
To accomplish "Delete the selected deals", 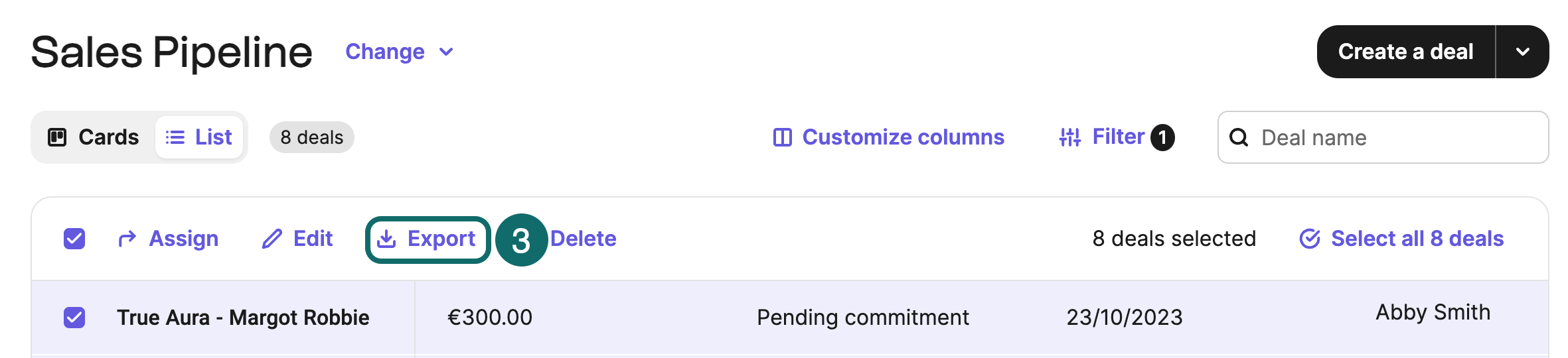I will (x=584, y=239).
